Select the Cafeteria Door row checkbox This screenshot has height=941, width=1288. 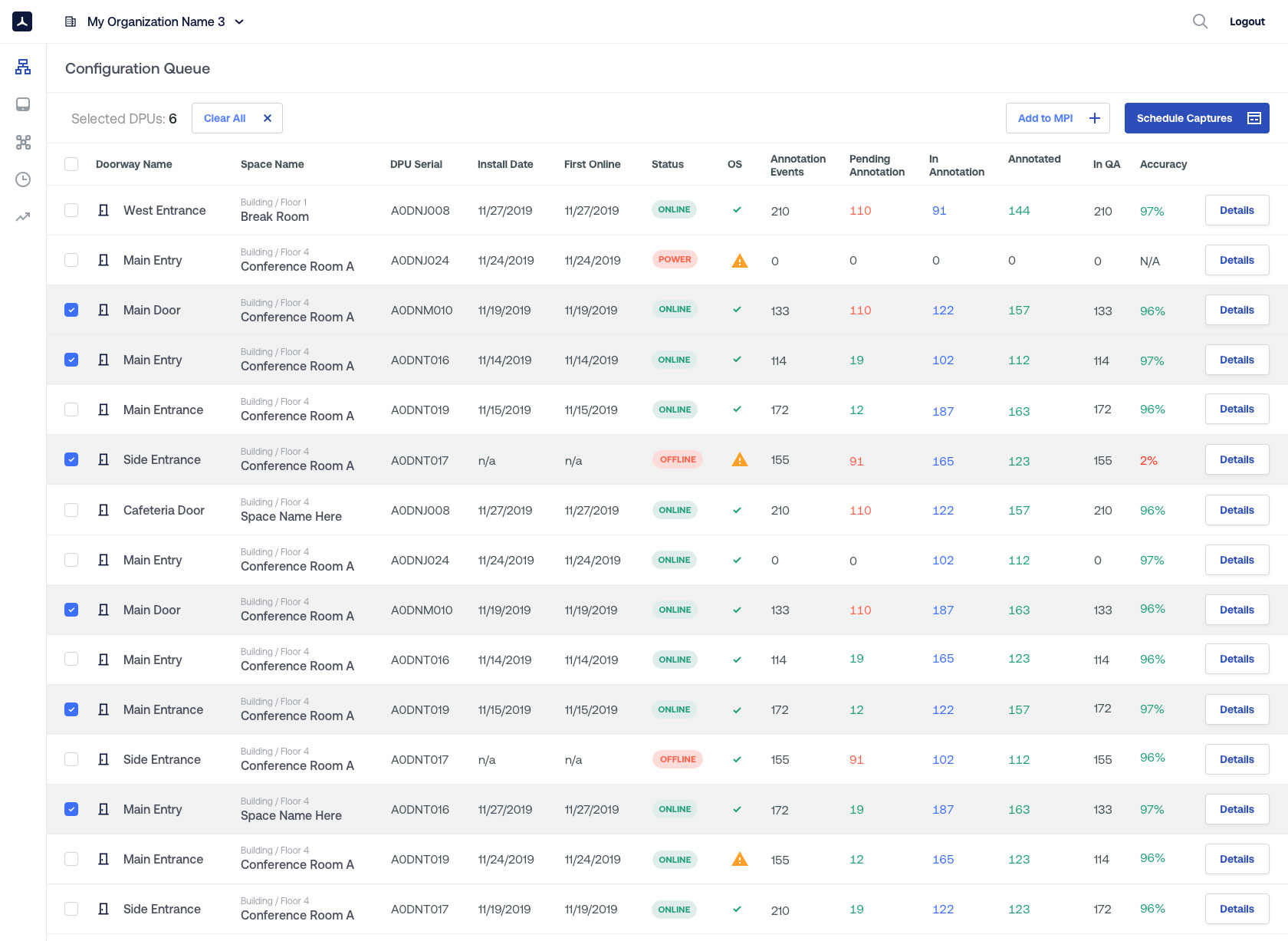[x=71, y=510]
